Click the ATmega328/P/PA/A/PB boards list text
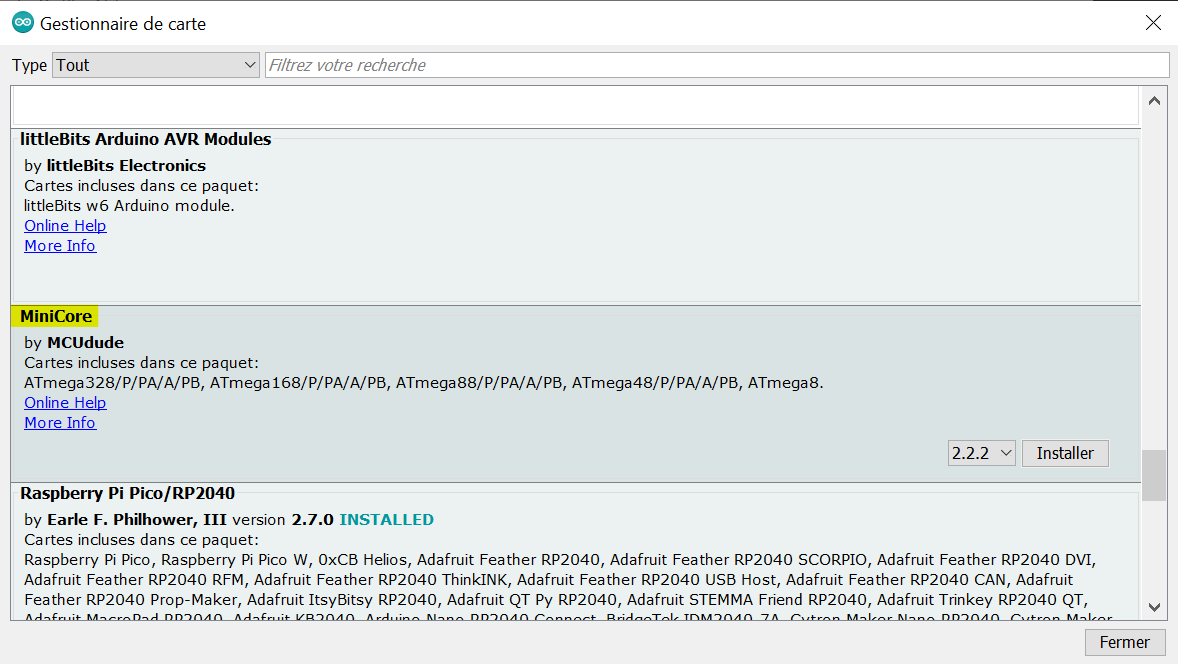 (x=424, y=383)
